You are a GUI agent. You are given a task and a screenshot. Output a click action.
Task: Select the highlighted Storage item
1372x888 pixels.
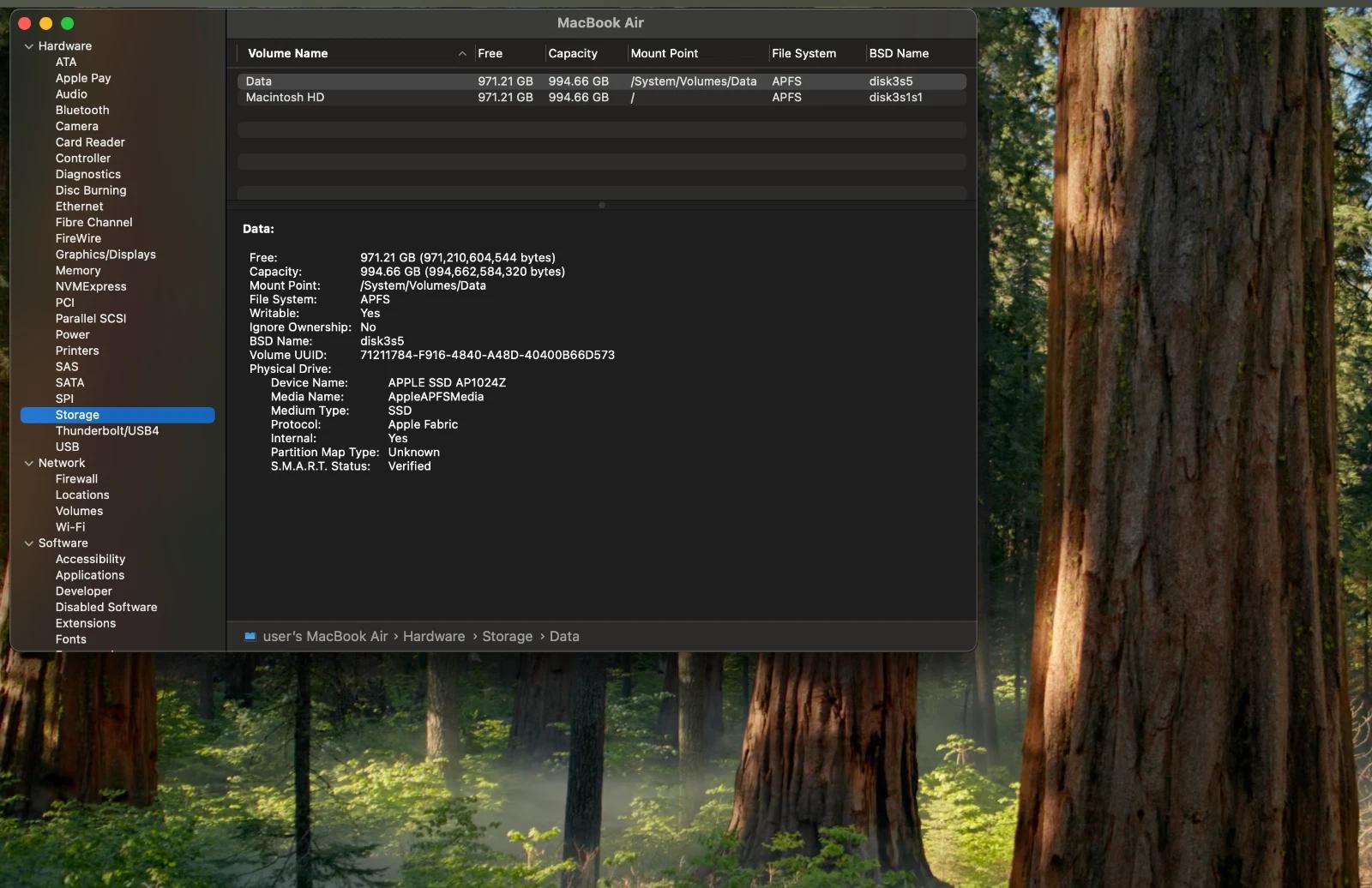pyautogui.click(x=117, y=415)
